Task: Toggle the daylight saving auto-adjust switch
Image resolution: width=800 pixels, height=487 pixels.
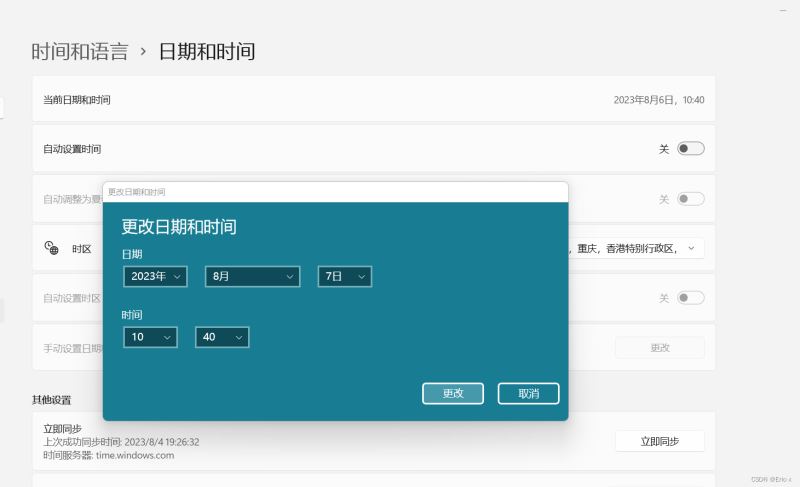Action: pyautogui.click(x=690, y=198)
